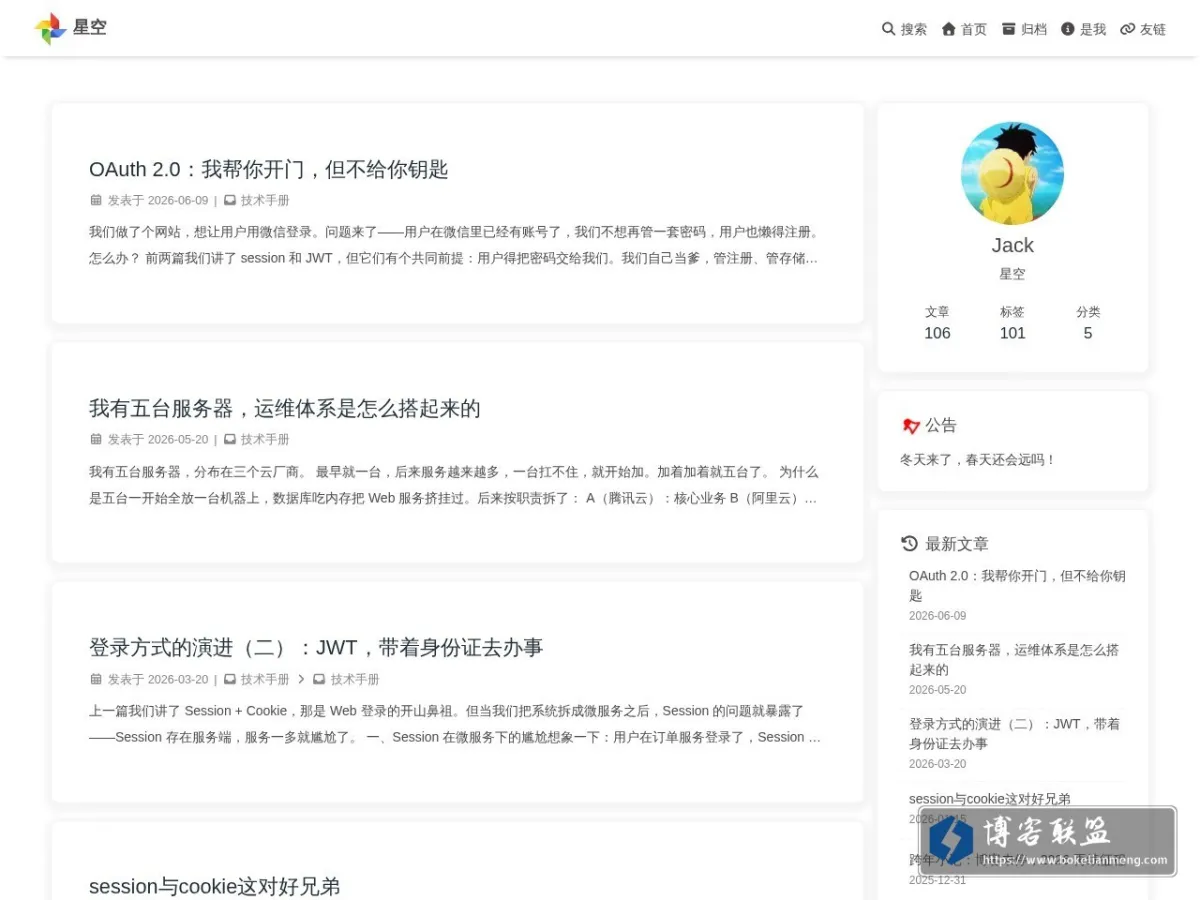This screenshot has width=1200, height=900.
Task: Open main post '我有五台服务器，运维体系是怎么搭起来的'
Action: point(285,408)
